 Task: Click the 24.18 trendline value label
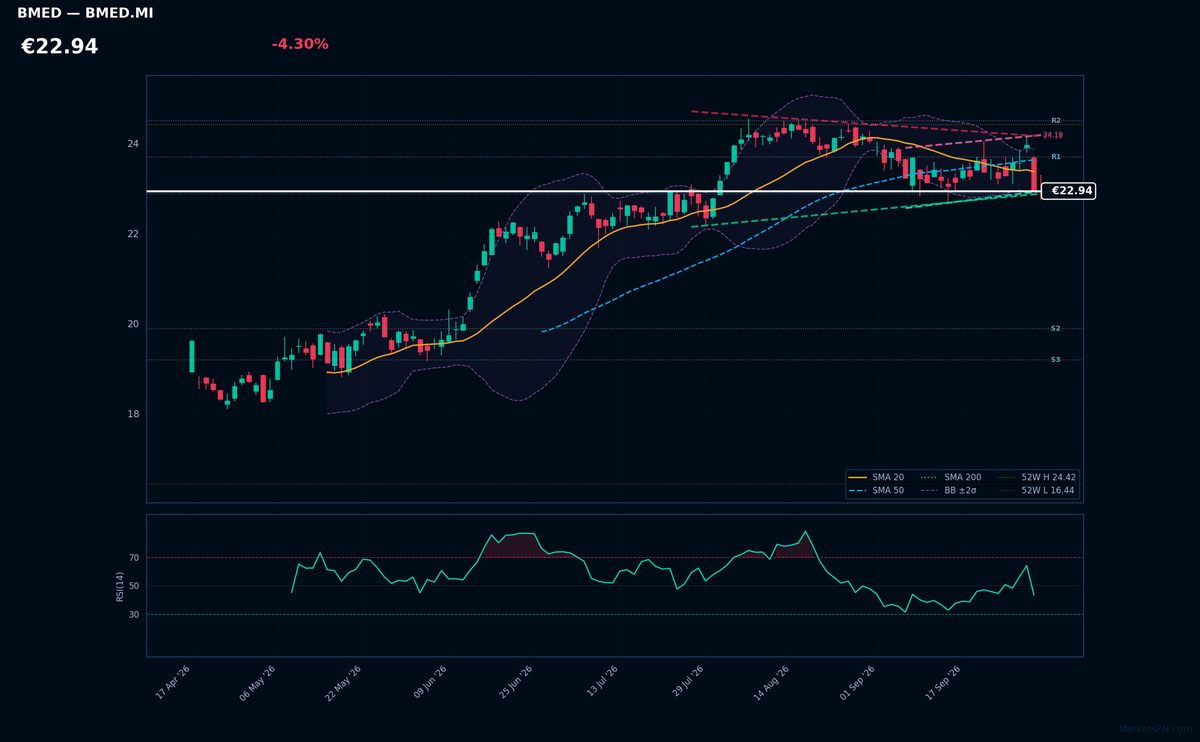[x=1053, y=135]
